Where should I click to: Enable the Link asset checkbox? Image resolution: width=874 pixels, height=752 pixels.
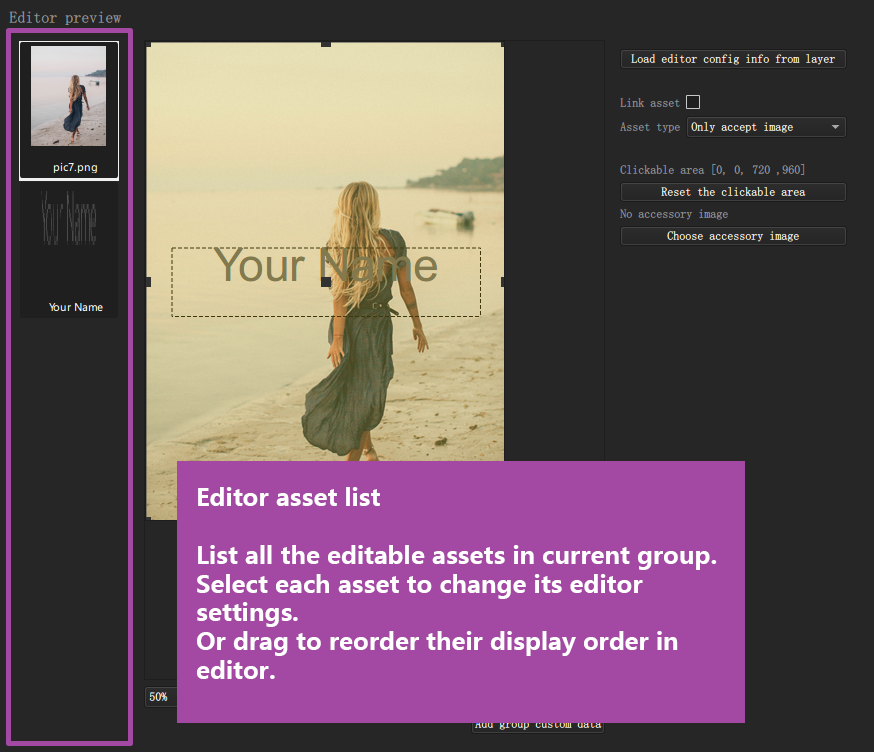[693, 103]
